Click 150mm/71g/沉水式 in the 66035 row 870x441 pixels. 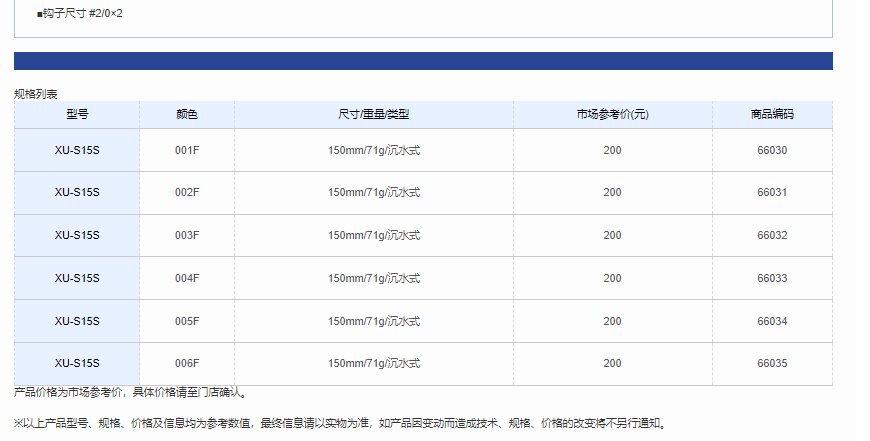[374, 363]
